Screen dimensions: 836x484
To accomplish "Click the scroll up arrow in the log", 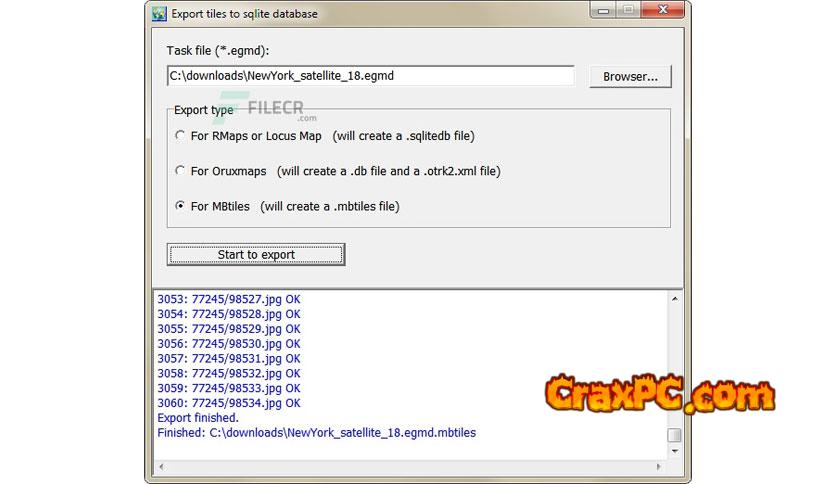I will point(675,298).
